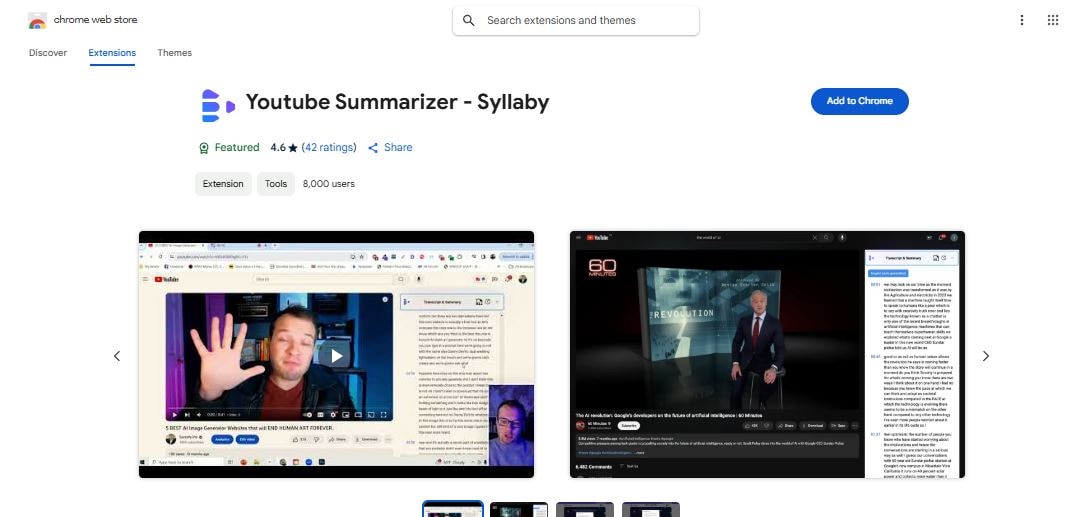Select the third carousel thumbnail
This screenshot has height=517, width=1065.
(585, 509)
